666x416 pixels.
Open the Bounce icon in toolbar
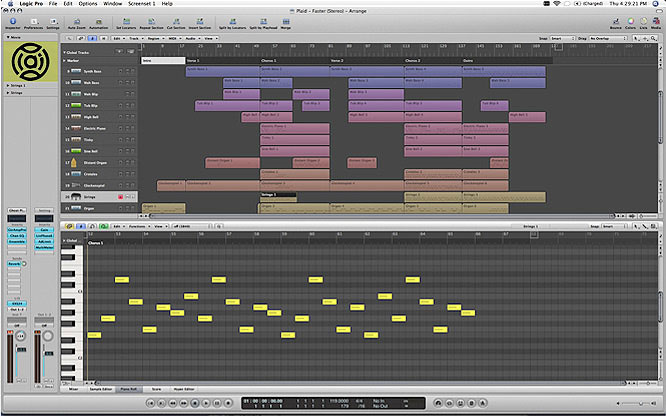[614, 21]
